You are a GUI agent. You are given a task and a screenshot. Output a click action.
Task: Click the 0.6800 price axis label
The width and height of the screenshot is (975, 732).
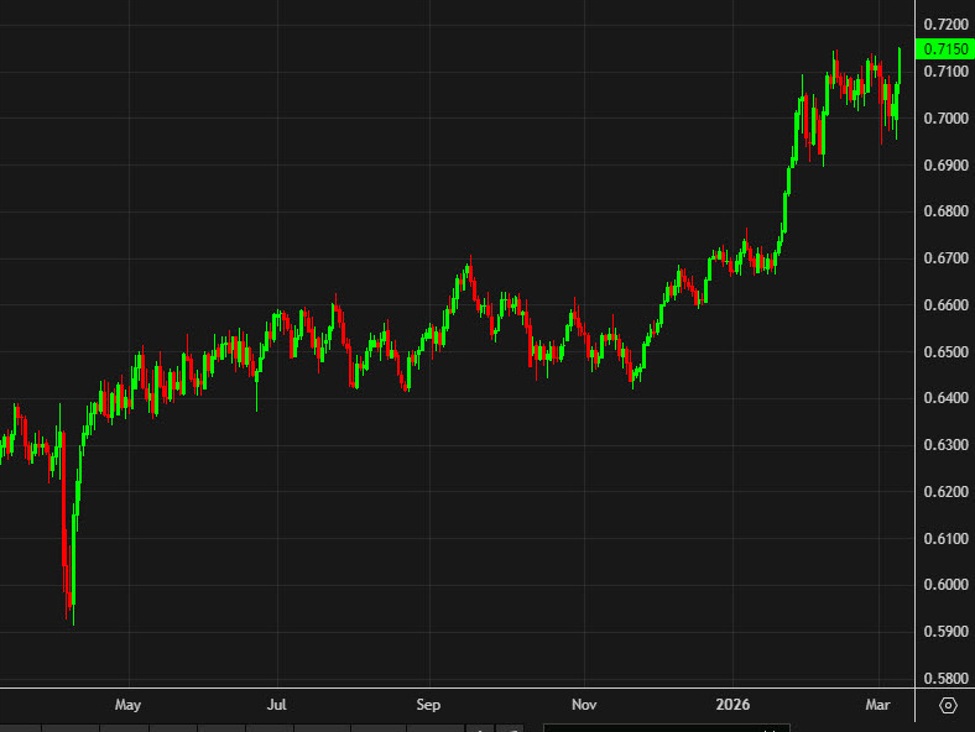tap(944, 212)
